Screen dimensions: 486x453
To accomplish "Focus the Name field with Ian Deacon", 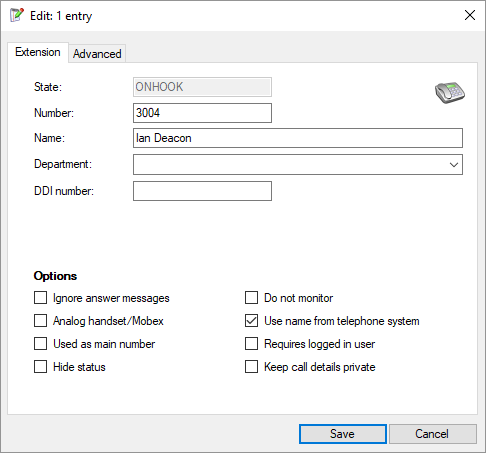I will (x=298, y=138).
